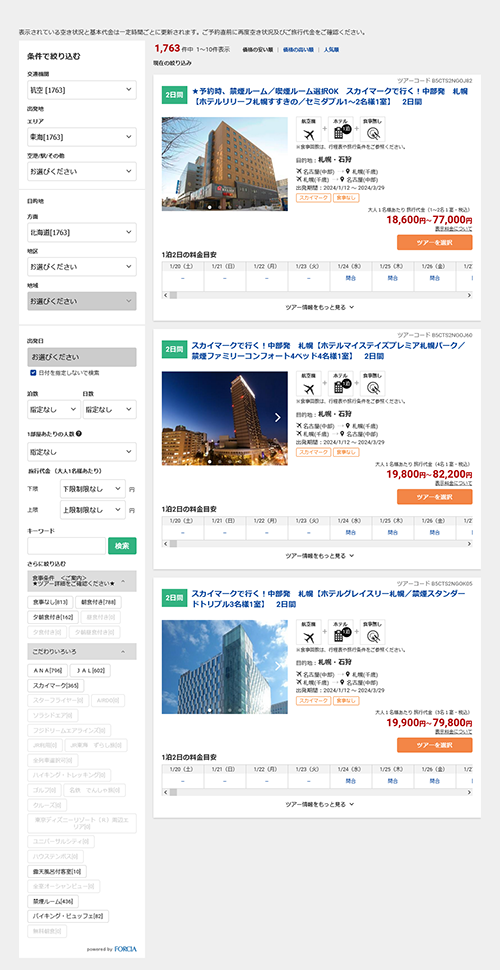
Task: Open the 泊数 dropdown
Action: tap(54, 409)
